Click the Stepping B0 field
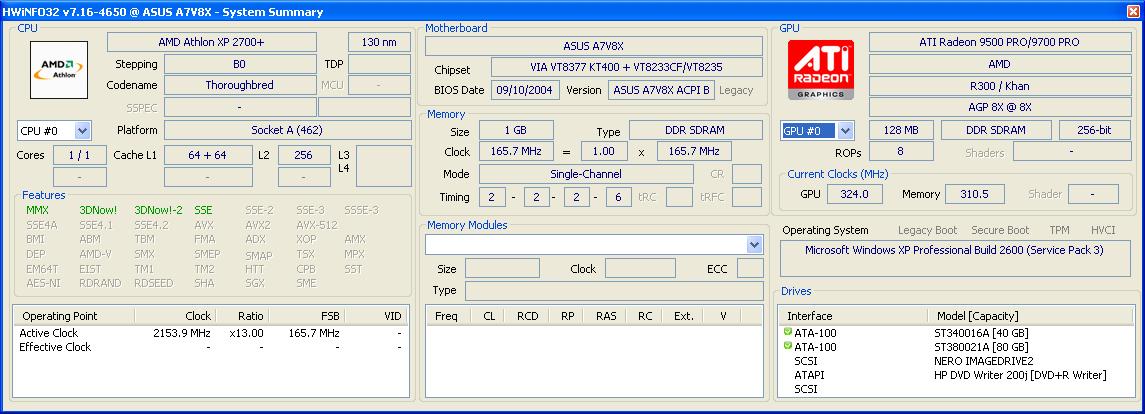Viewport: 1145px width, 414px height. (240, 64)
